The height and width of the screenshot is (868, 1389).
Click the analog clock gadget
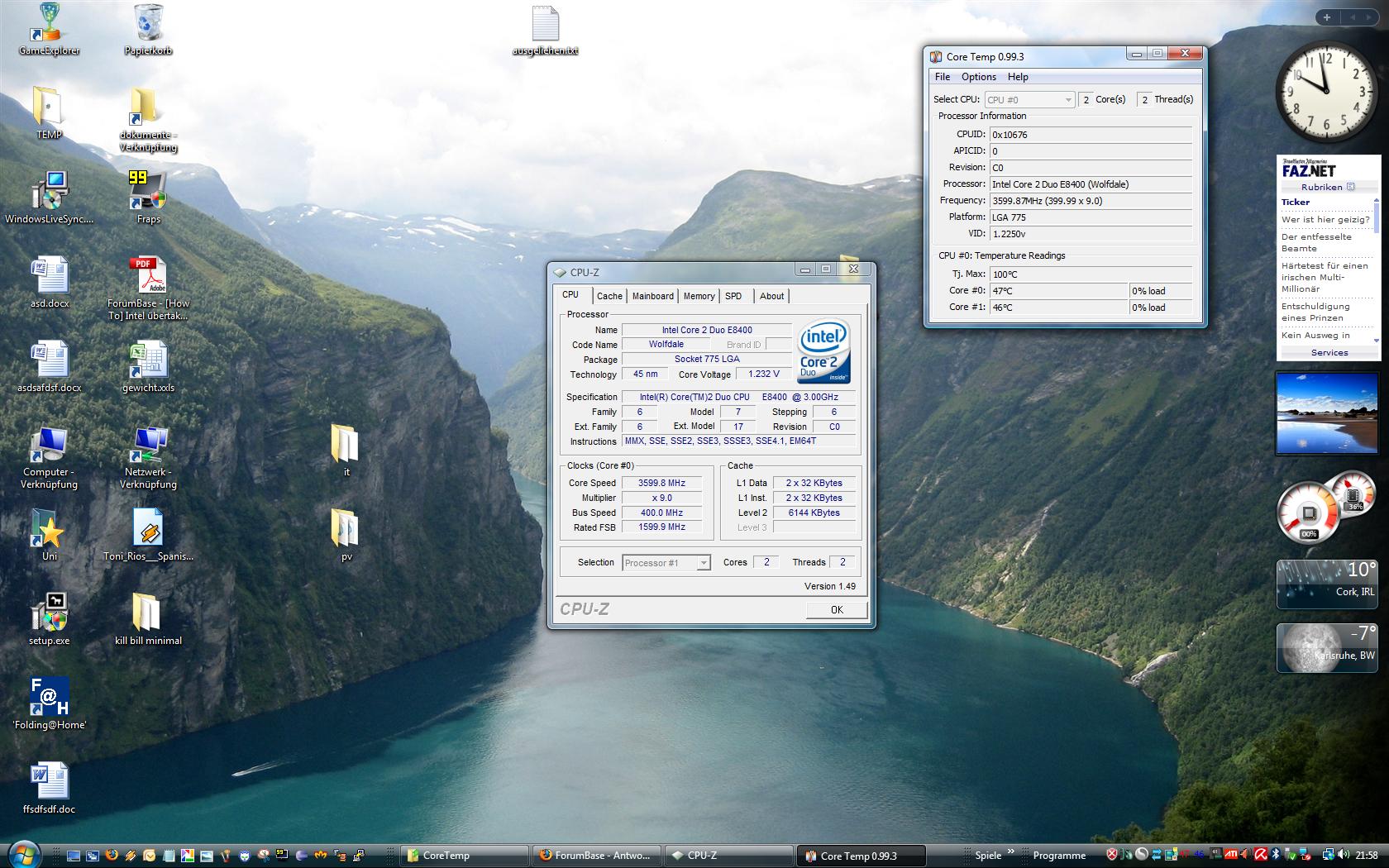(1326, 93)
